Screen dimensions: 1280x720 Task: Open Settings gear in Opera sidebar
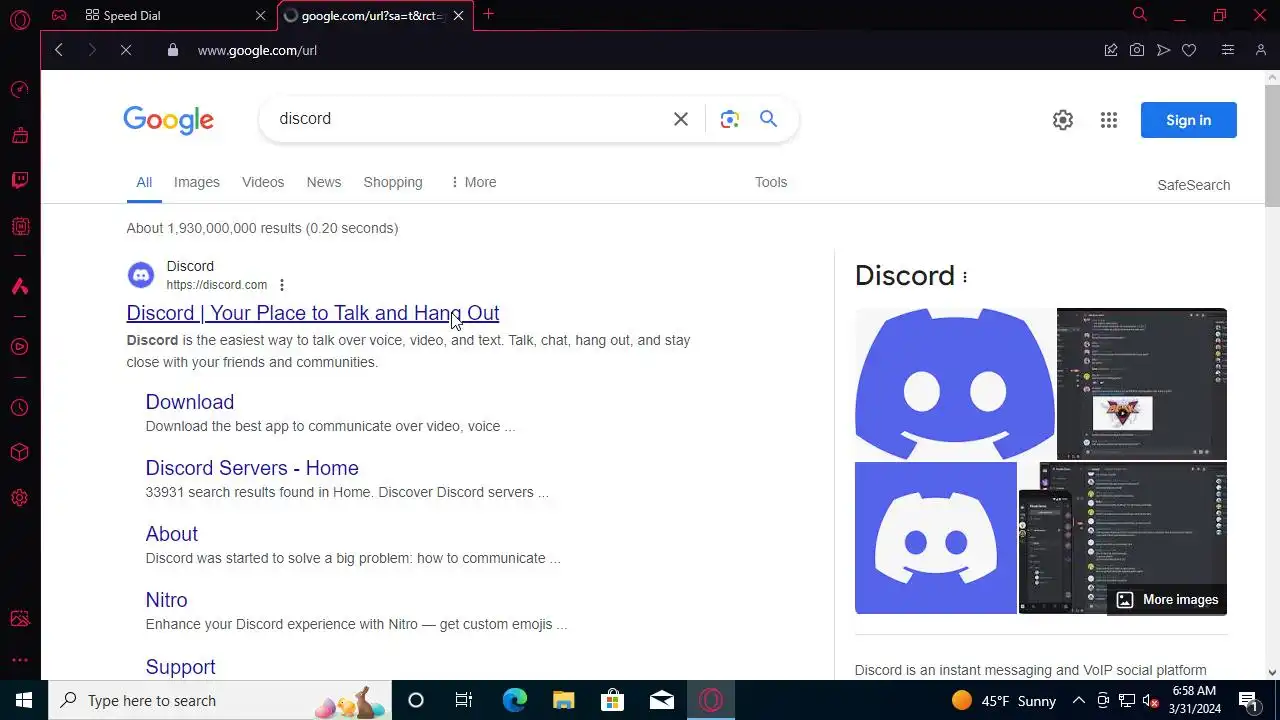click(x=20, y=498)
